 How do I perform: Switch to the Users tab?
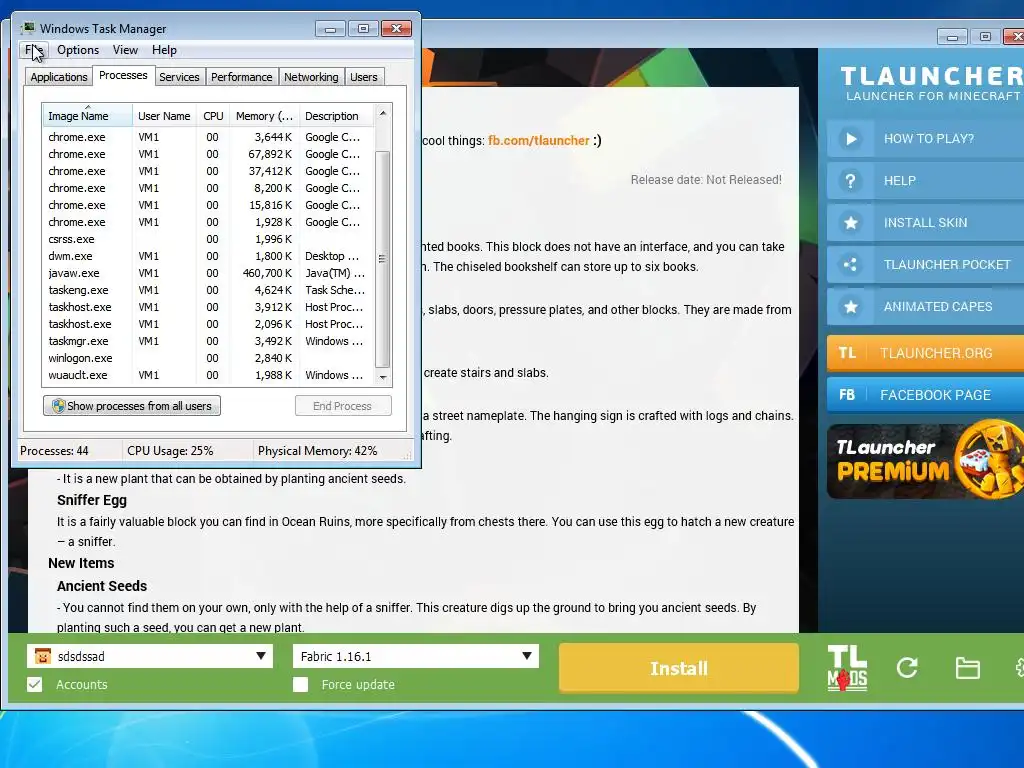[x=364, y=77]
